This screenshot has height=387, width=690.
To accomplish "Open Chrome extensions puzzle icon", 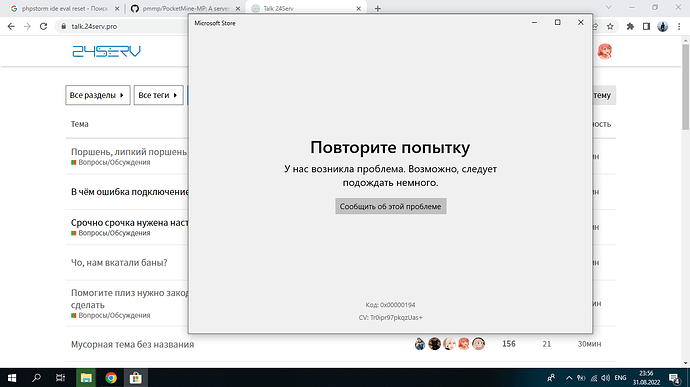I will [630, 26].
